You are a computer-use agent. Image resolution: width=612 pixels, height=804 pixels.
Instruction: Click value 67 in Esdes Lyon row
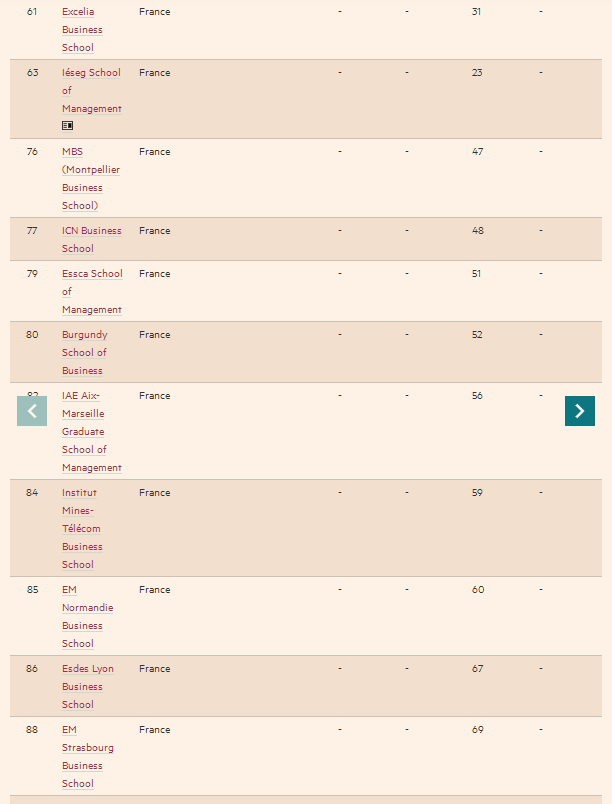click(x=477, y=669)
